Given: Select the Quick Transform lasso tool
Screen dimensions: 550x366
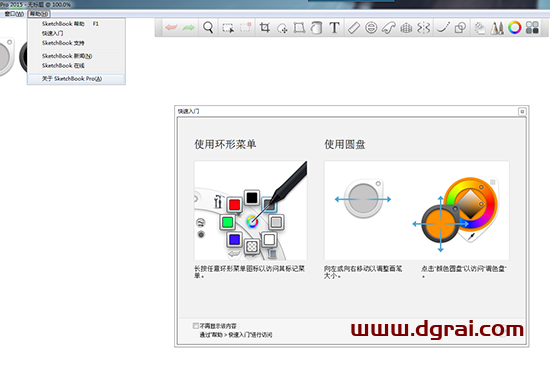Looking at the screenshot, I should (x=282, y=28).
